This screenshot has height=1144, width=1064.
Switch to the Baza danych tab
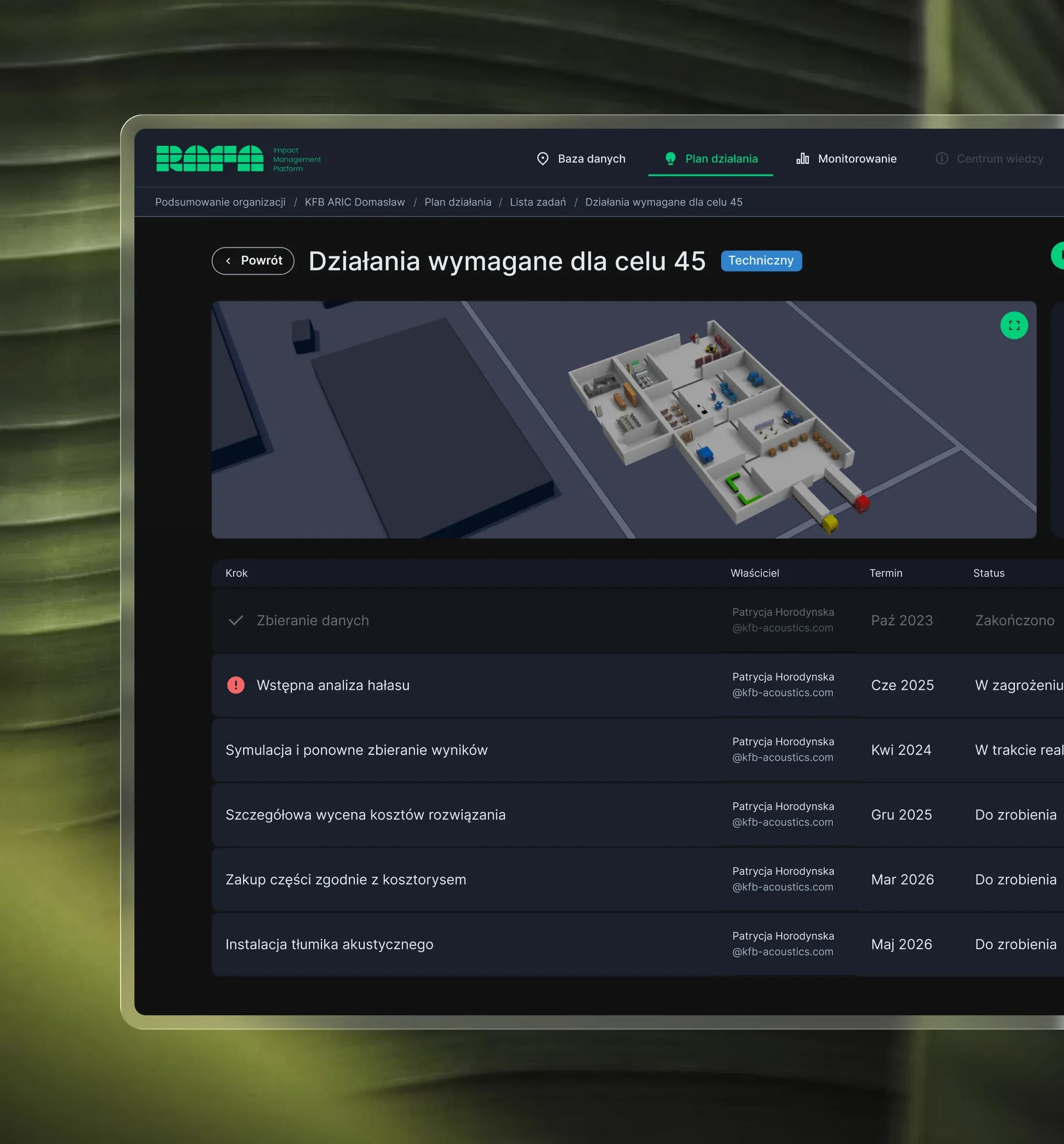pyautogui.click(x=591, y=159)
